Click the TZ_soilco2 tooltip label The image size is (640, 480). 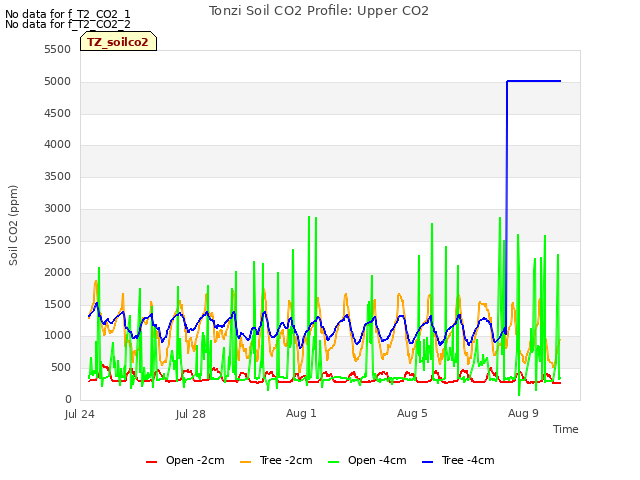coord(118,42)
